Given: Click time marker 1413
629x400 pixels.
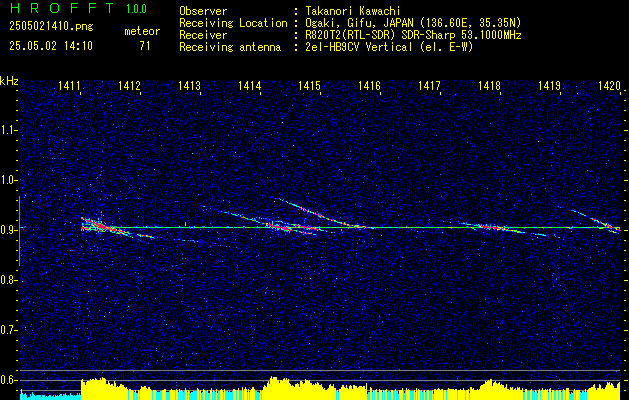Looking at the screenshot, I should [189, 85].
